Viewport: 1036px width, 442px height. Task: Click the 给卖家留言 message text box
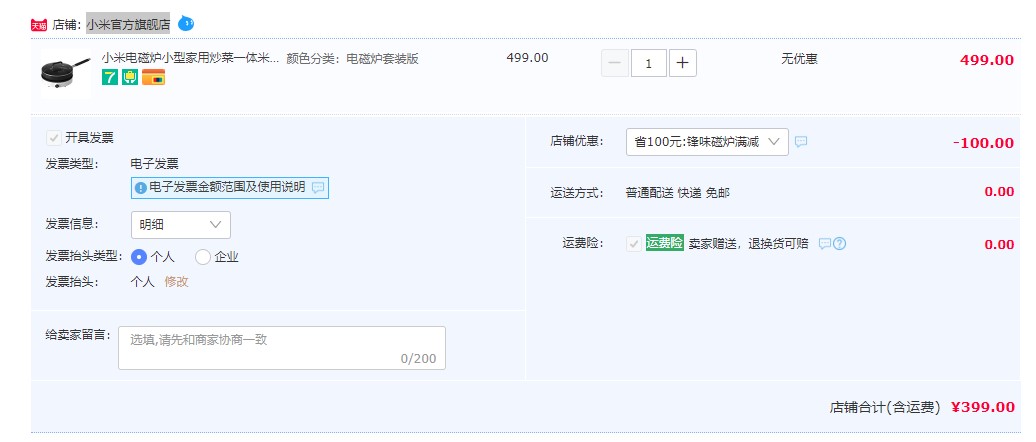click(x=281, y=348)
